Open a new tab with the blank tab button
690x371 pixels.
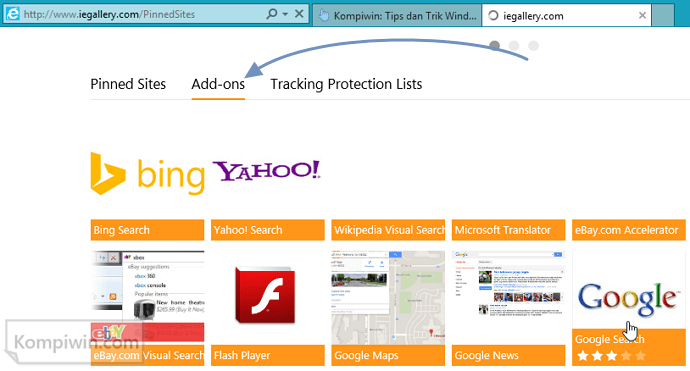pyautogui.click(x=663, y=16)
